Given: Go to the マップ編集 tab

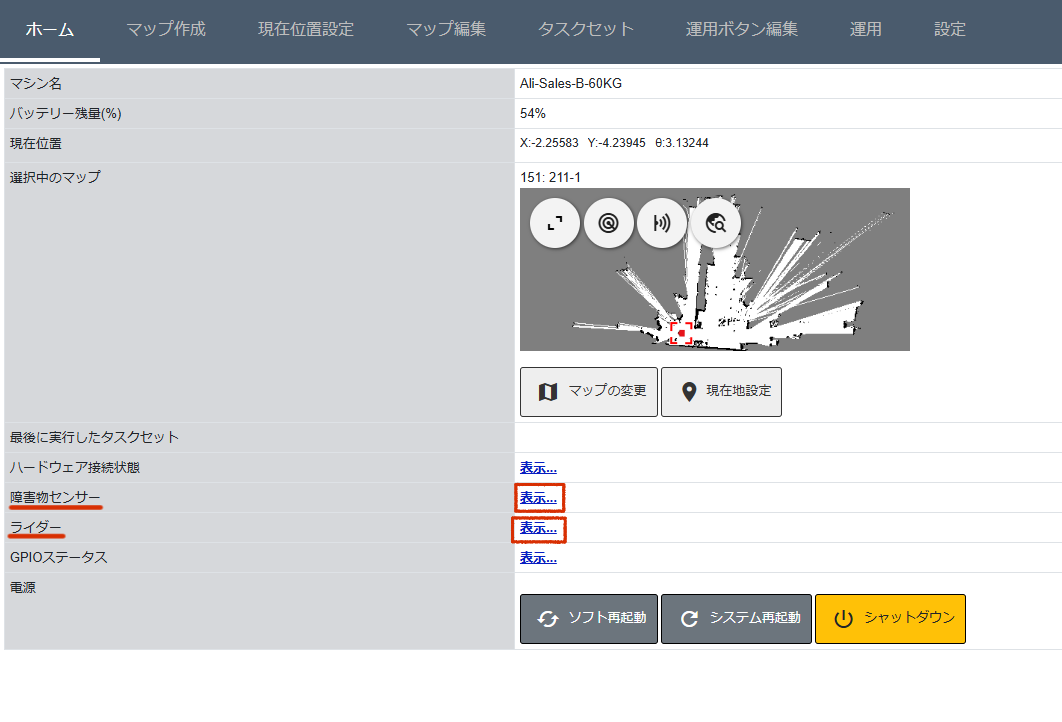Looking at the screenshot, I should pyautogui.click(x=446, y=29).
